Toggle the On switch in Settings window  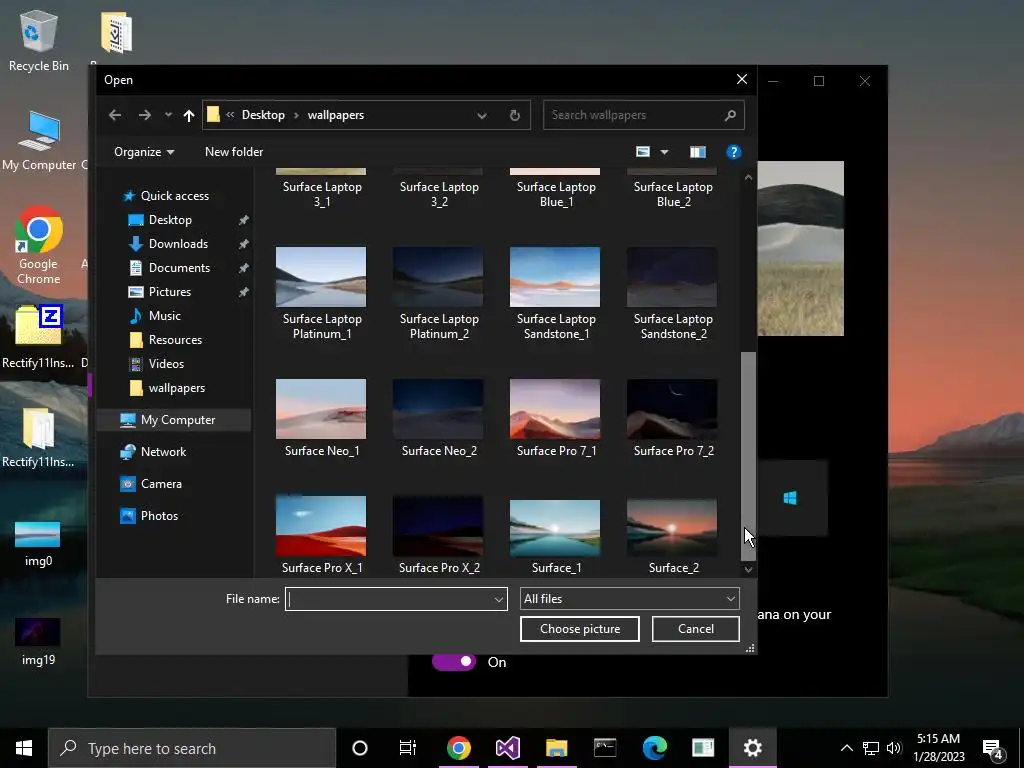click(454, 662)
